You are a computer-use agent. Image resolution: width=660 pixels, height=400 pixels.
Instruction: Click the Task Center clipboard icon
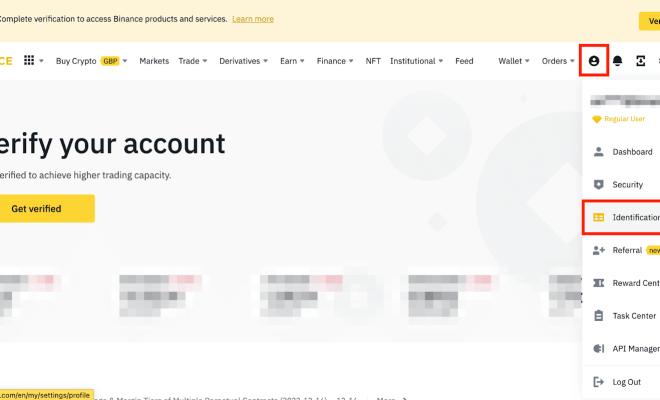pos(598,315)
